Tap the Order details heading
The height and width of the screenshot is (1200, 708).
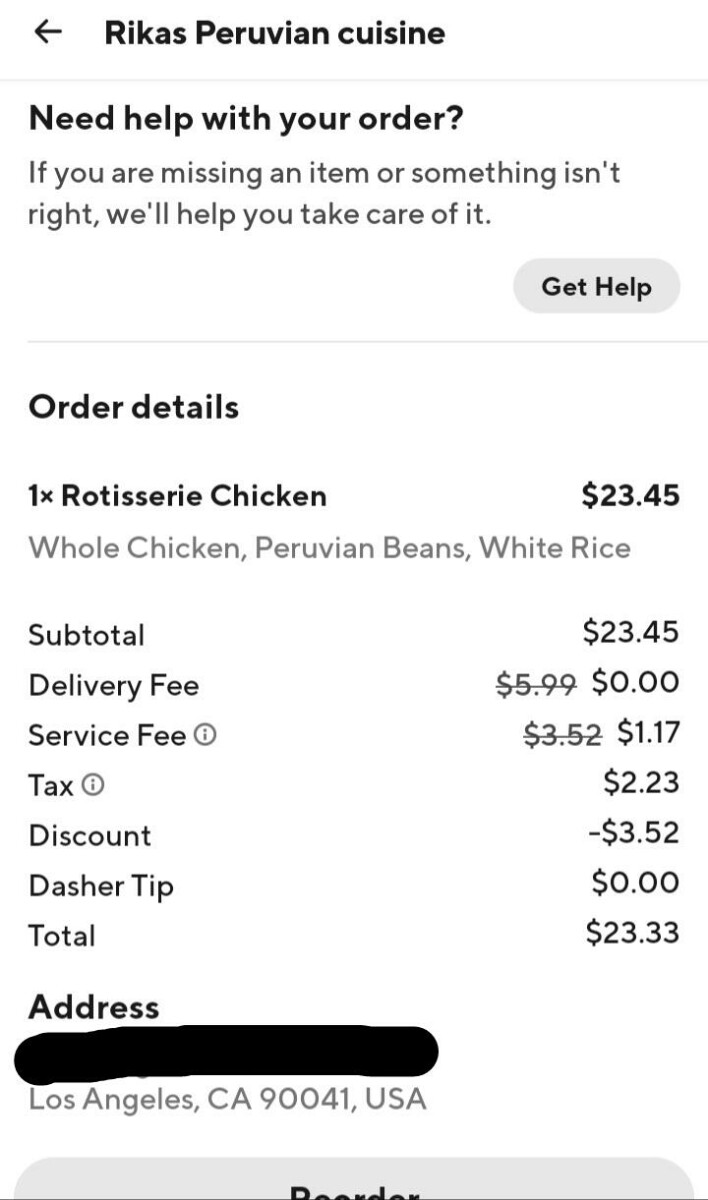(134, 407)
